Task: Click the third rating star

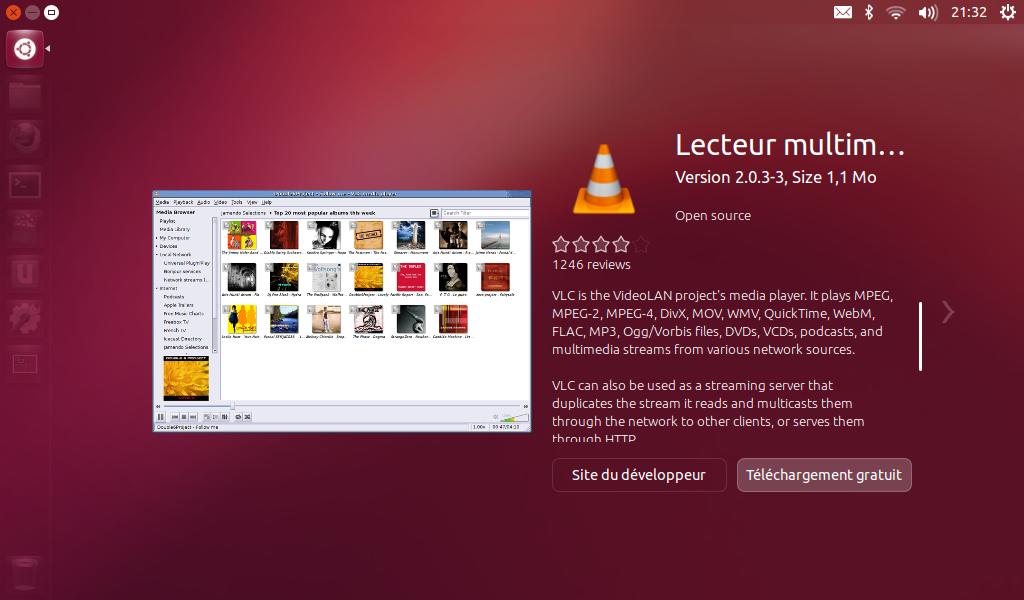Action: (601, 245)
